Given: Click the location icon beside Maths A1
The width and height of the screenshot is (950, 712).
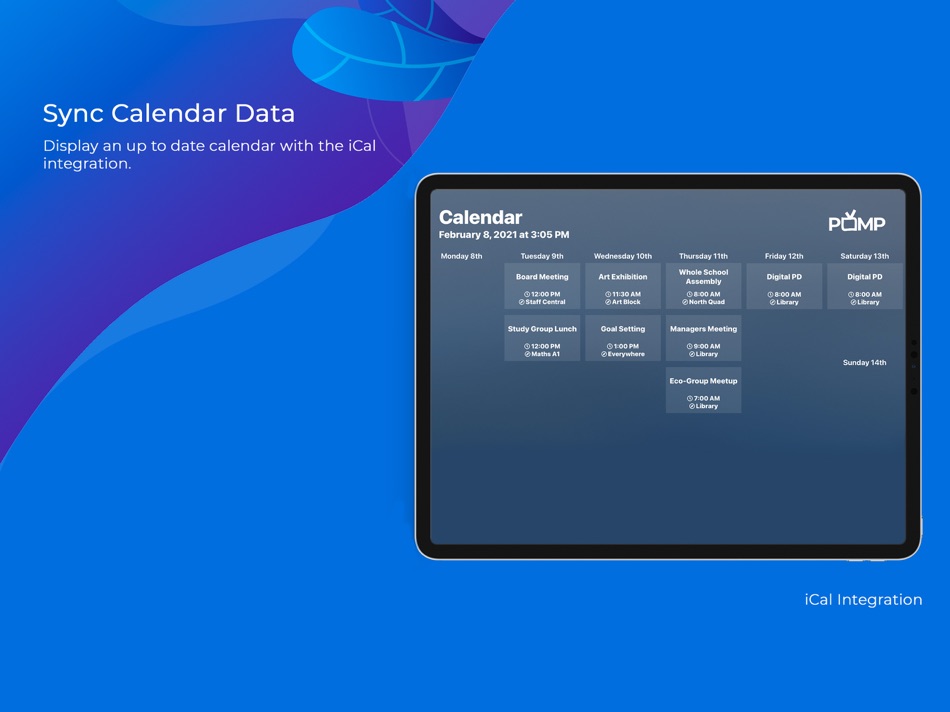Looking at the screenshot, I should (528, 354).
